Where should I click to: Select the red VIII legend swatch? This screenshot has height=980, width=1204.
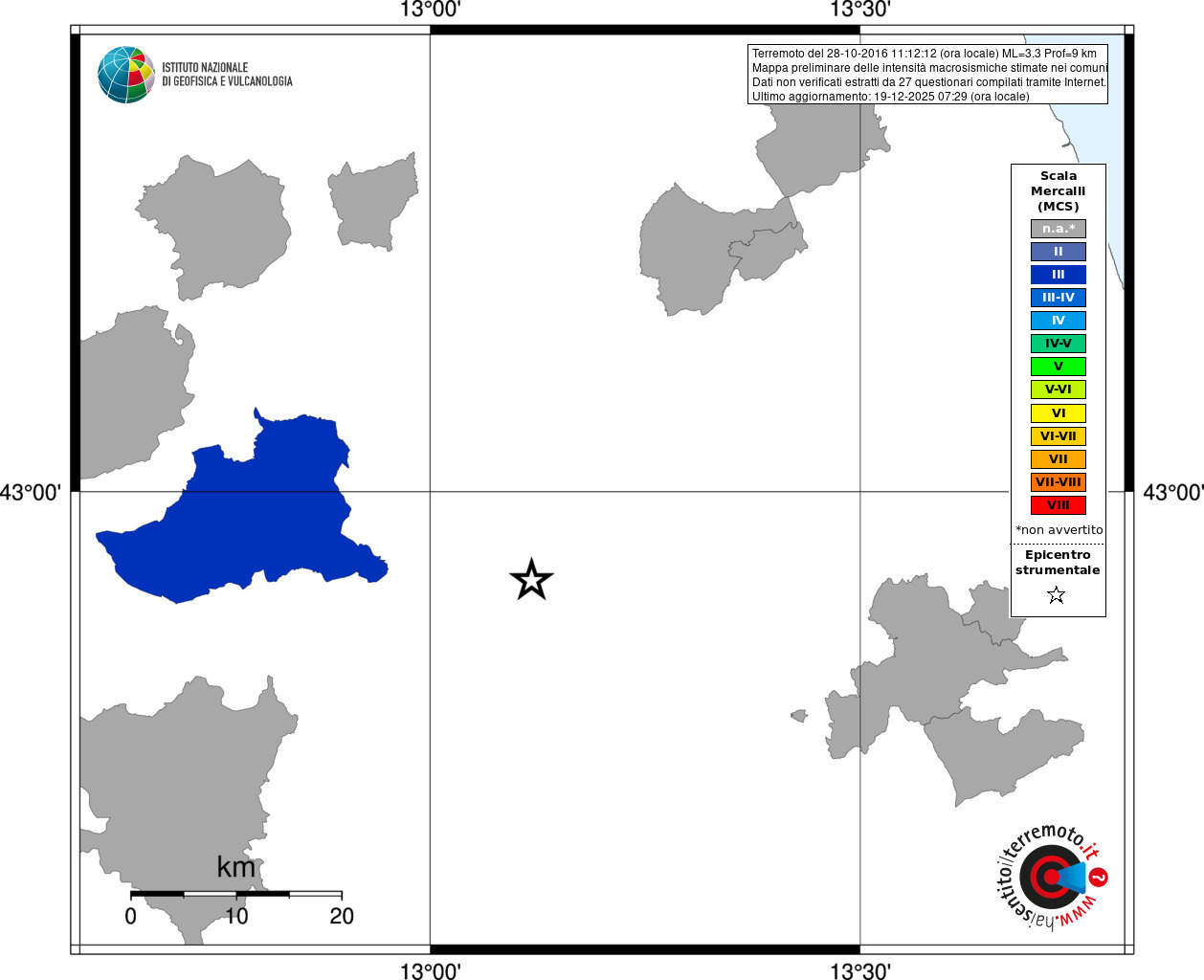click(1058, 505)
